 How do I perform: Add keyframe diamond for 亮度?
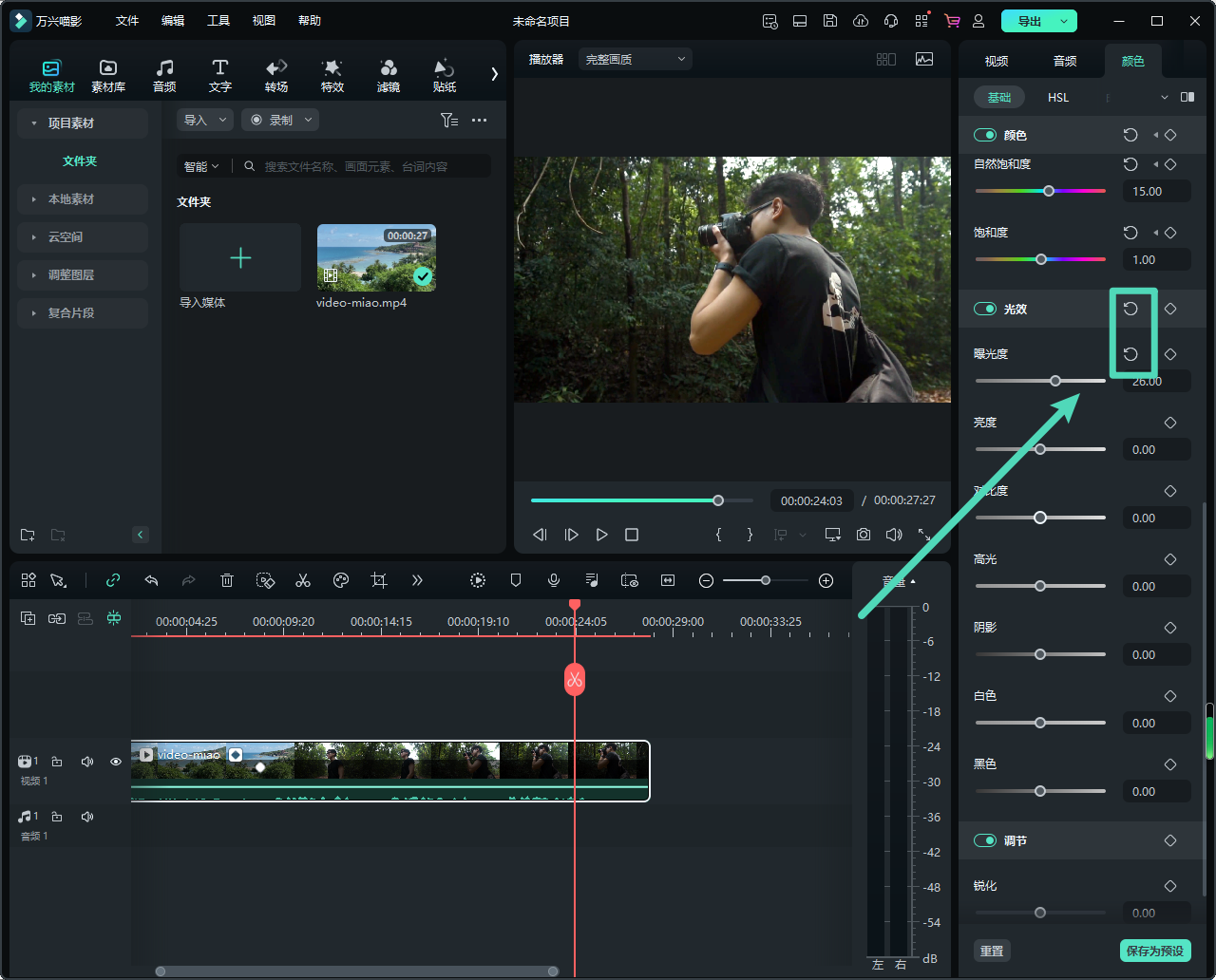click(x=1170, y=423)
